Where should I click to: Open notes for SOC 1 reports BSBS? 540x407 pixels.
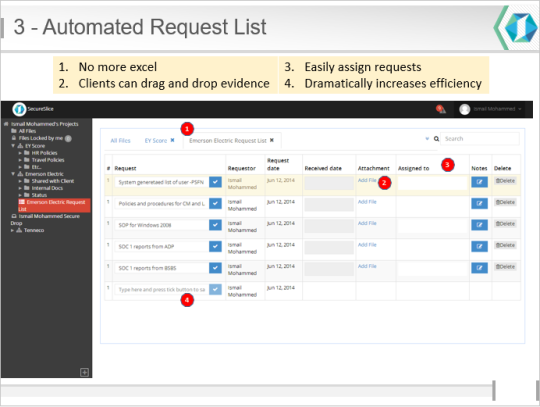coord(479,268)
